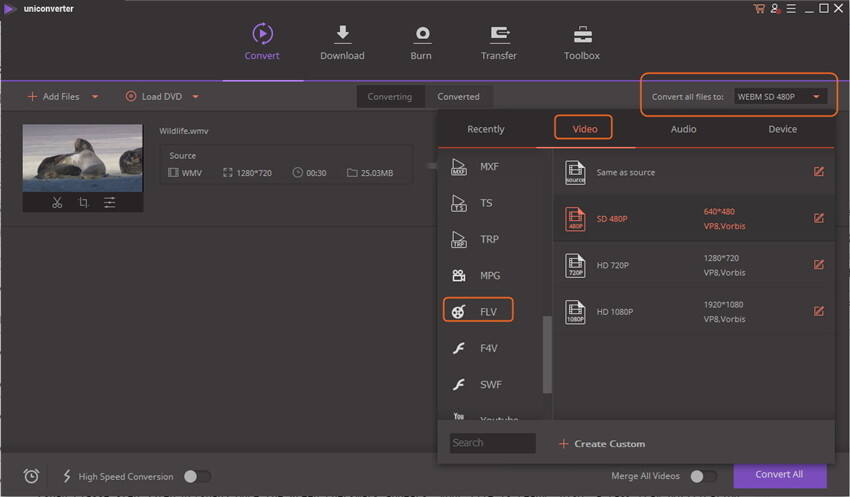Click Create Custom
This screenshot has height=497, width=850.
[x=602, y=443]
